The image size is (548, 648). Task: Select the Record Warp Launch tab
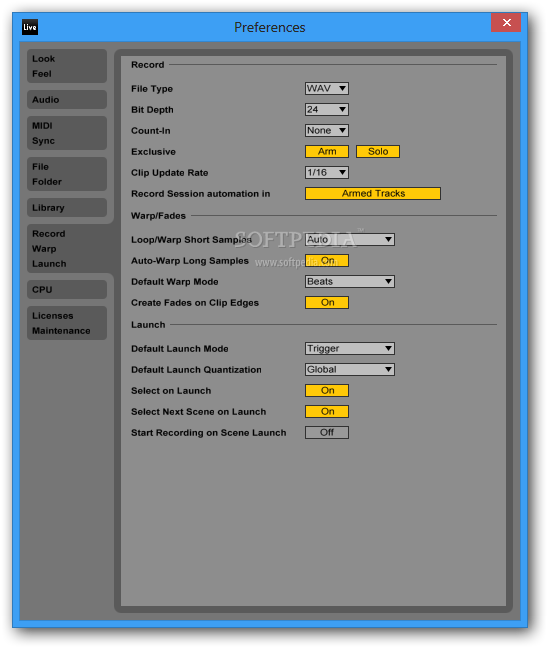[x=68, y=248]
